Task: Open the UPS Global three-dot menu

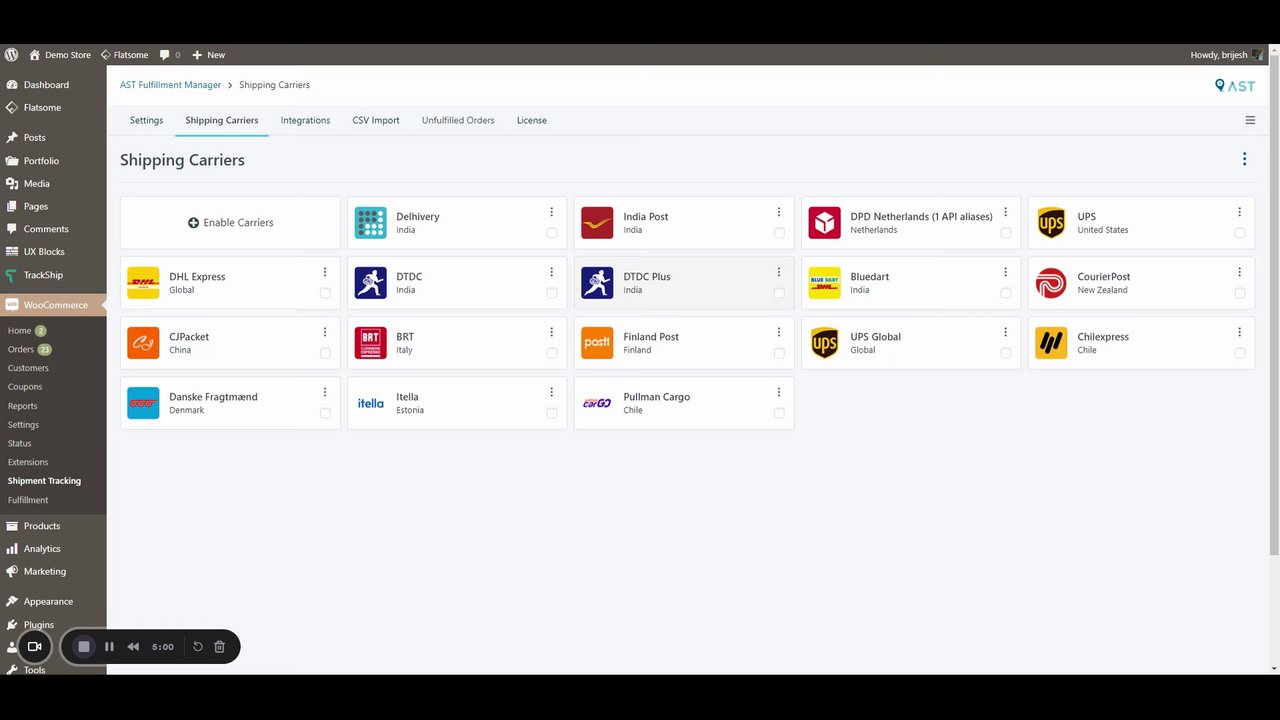Action: pos(1006,332)
